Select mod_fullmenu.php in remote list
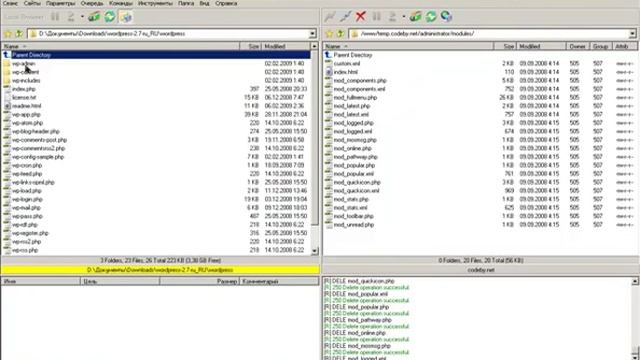640x360 pixels. point(355,98)
